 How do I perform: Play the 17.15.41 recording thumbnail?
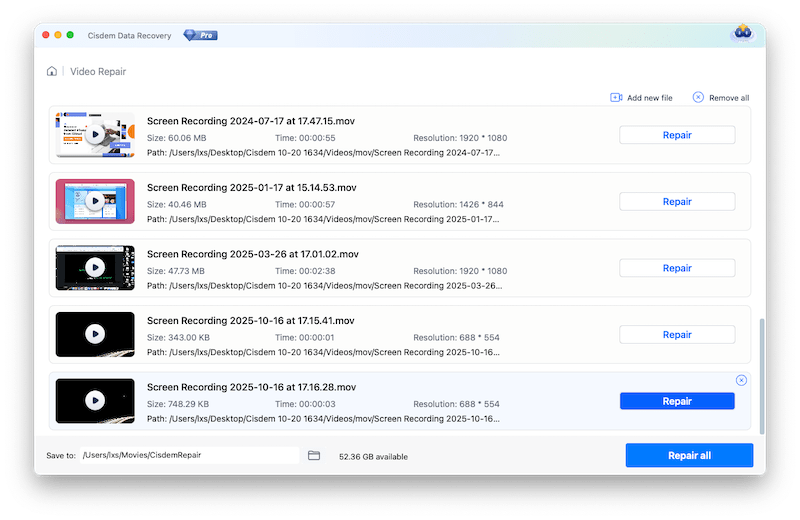(x=95, y=334)
